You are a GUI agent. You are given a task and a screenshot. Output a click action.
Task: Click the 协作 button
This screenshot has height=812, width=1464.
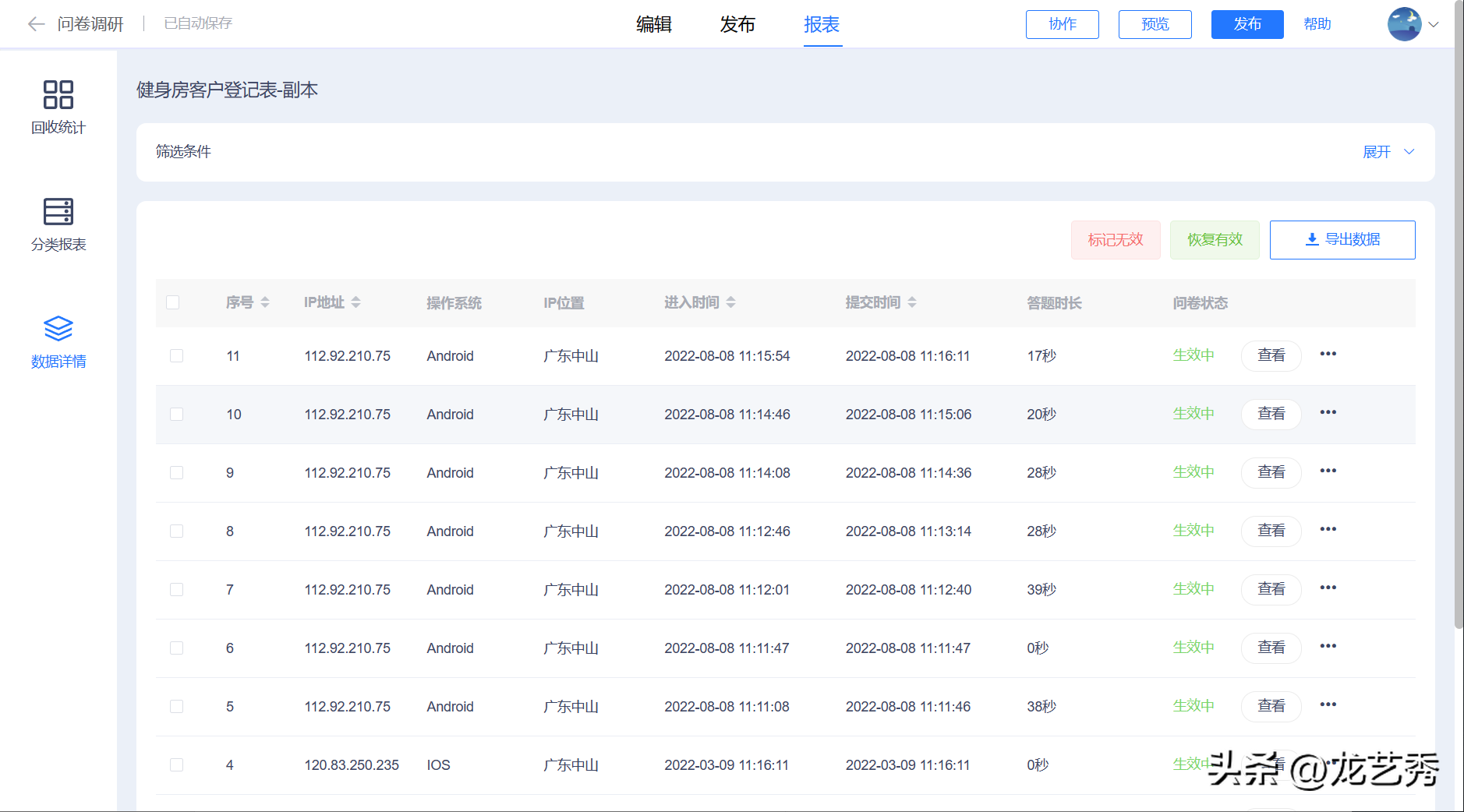[1063, 24]
